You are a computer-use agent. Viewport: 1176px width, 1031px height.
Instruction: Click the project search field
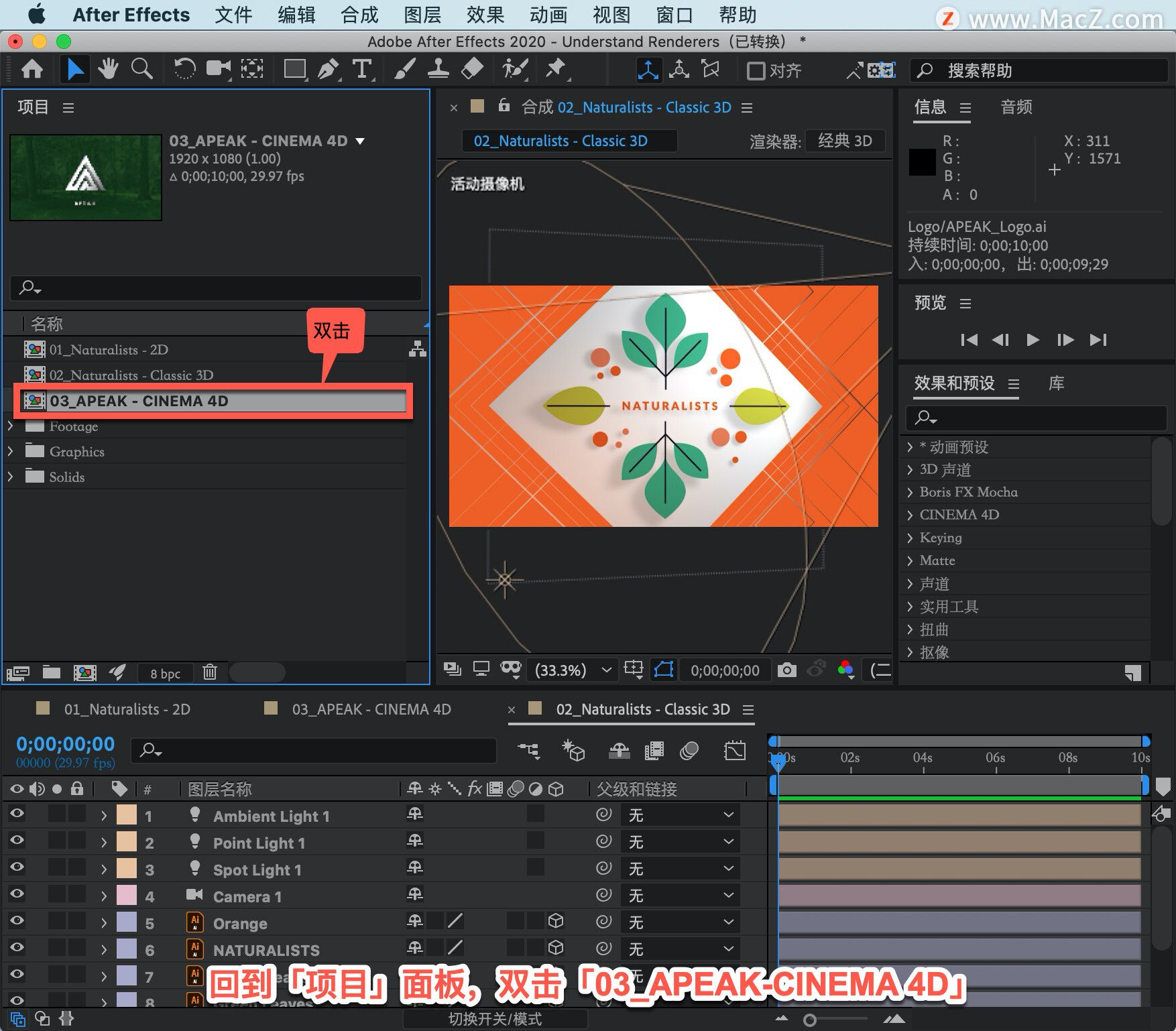point(215,288)
